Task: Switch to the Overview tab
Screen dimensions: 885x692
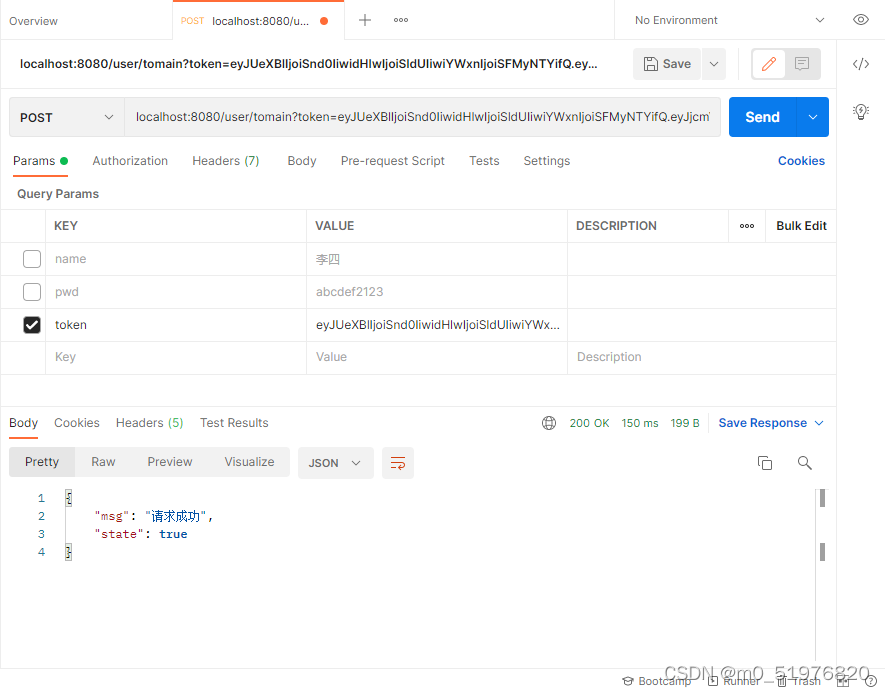Action: tap(33, 21)
